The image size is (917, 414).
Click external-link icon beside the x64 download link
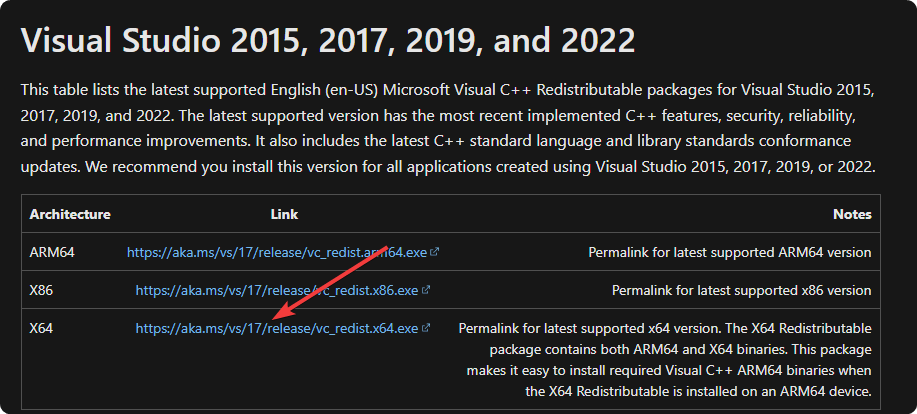coord(426,328)
